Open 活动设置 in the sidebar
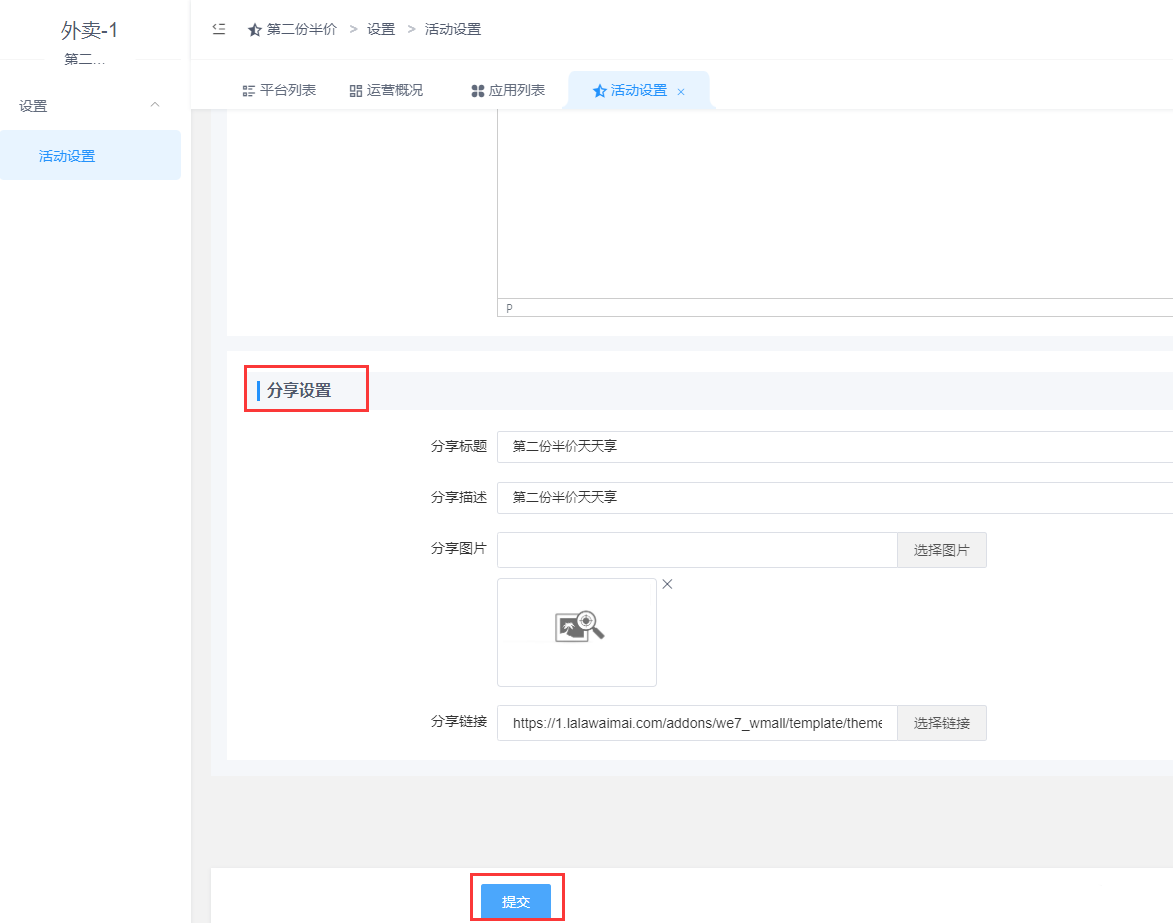The width and height of the screenshot is (1173, 923). (91, 156)
